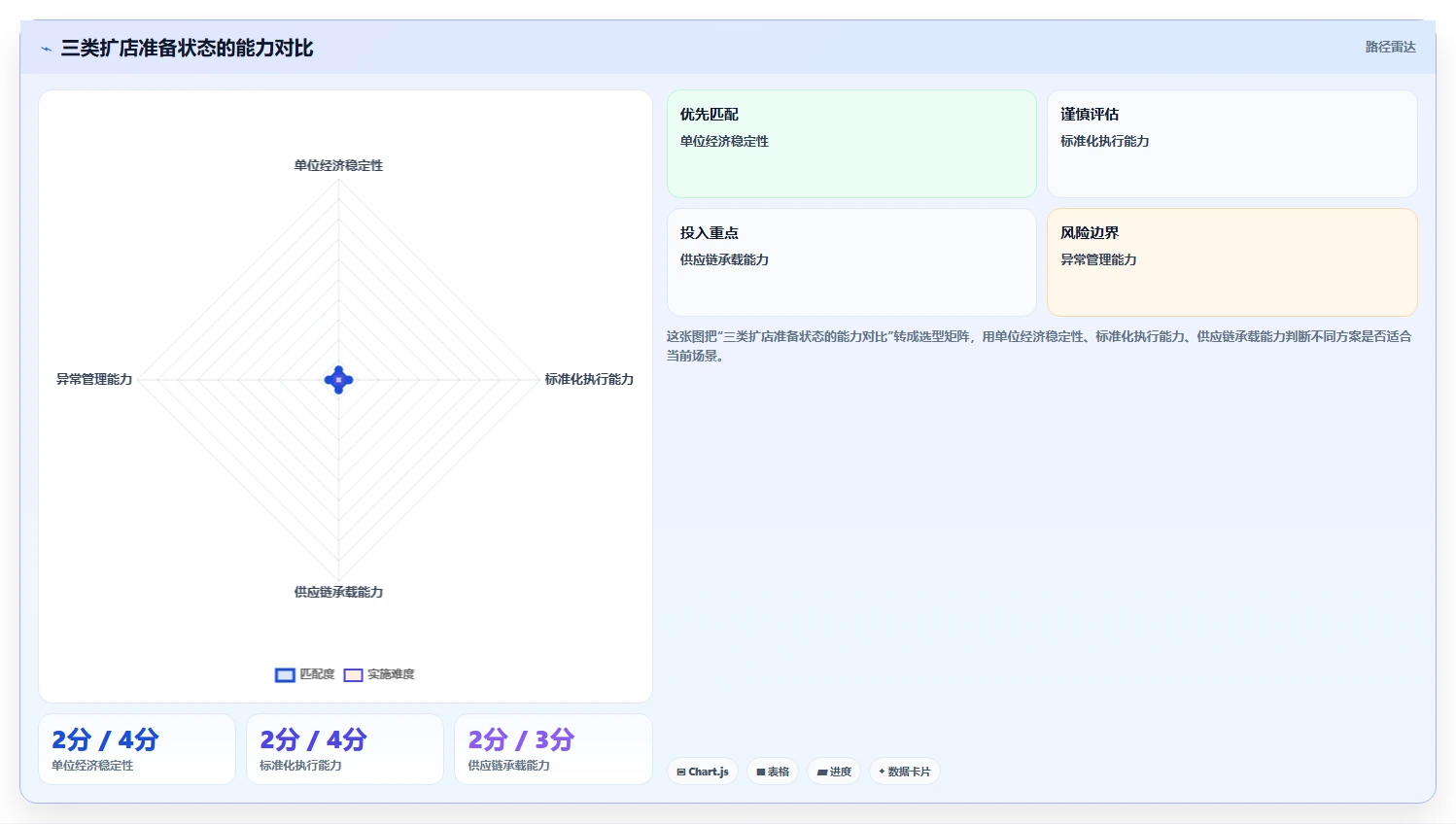Click the radar axis label 异常管理能力
This screenshot has width=1456, height=824.
[94, 379]
